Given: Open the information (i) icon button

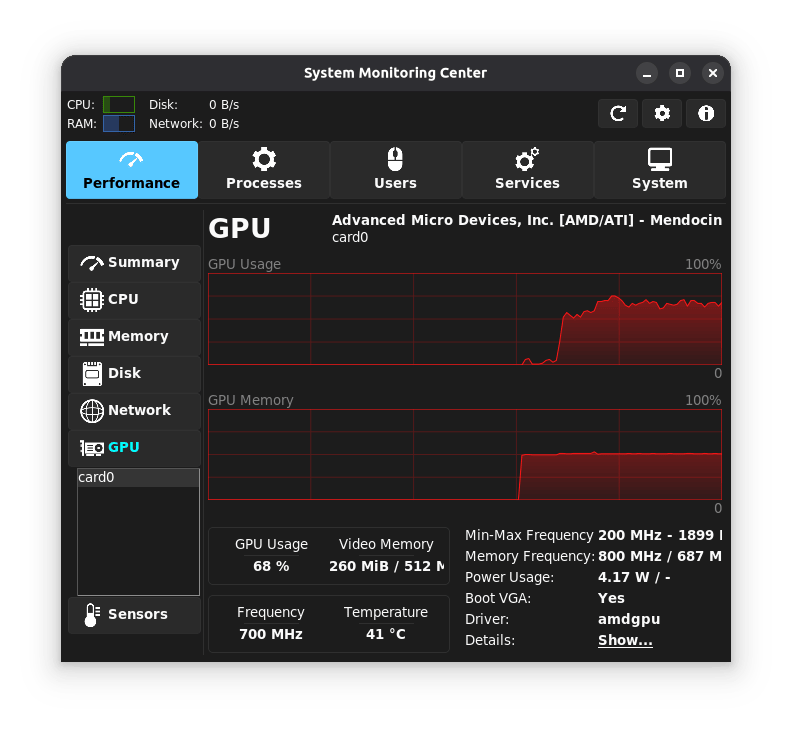Looking at the screenshot, I should pyautogui.click(x=706, y=114).
